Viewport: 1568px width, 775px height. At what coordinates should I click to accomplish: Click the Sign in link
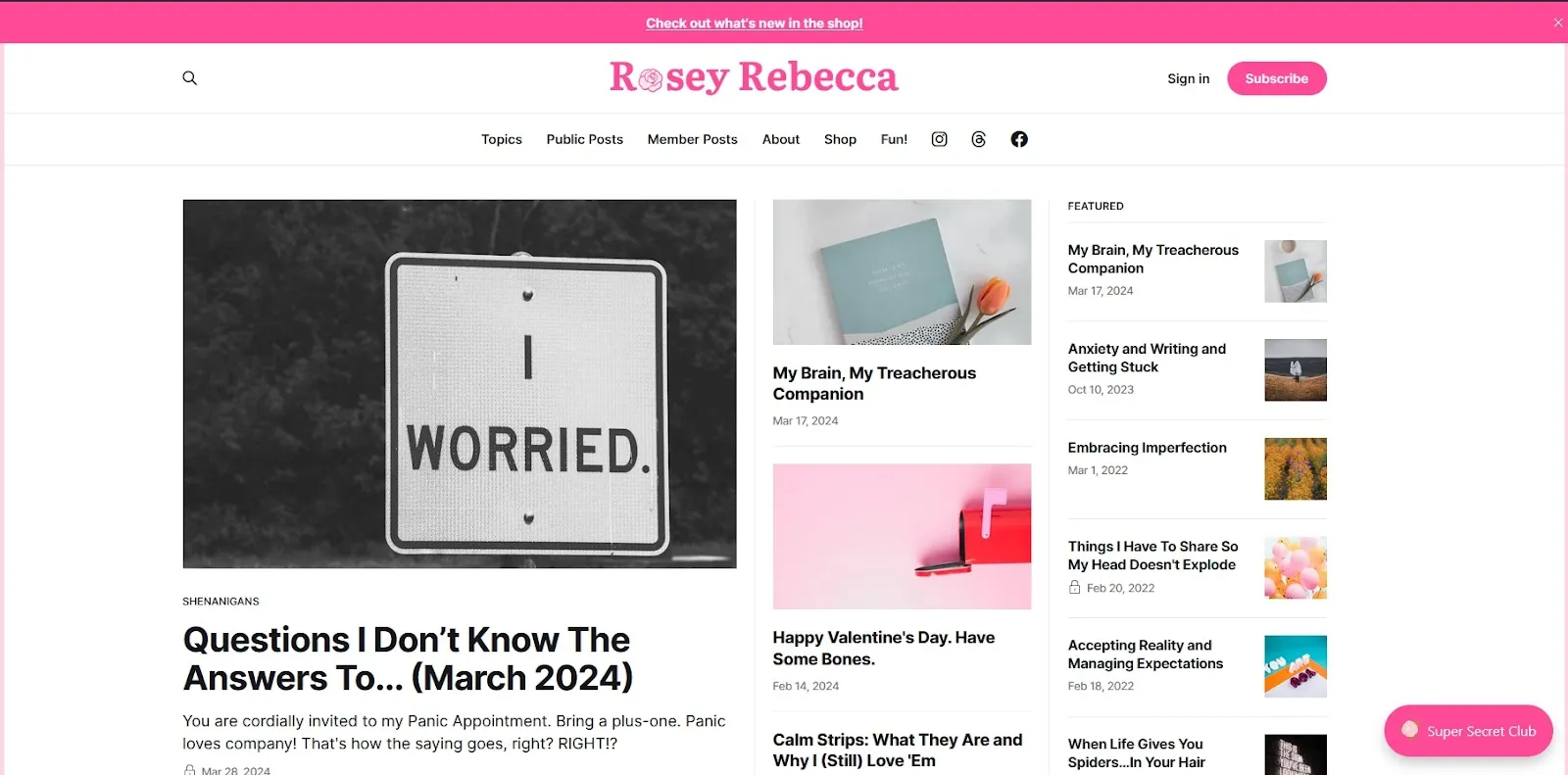point(1188,78)
